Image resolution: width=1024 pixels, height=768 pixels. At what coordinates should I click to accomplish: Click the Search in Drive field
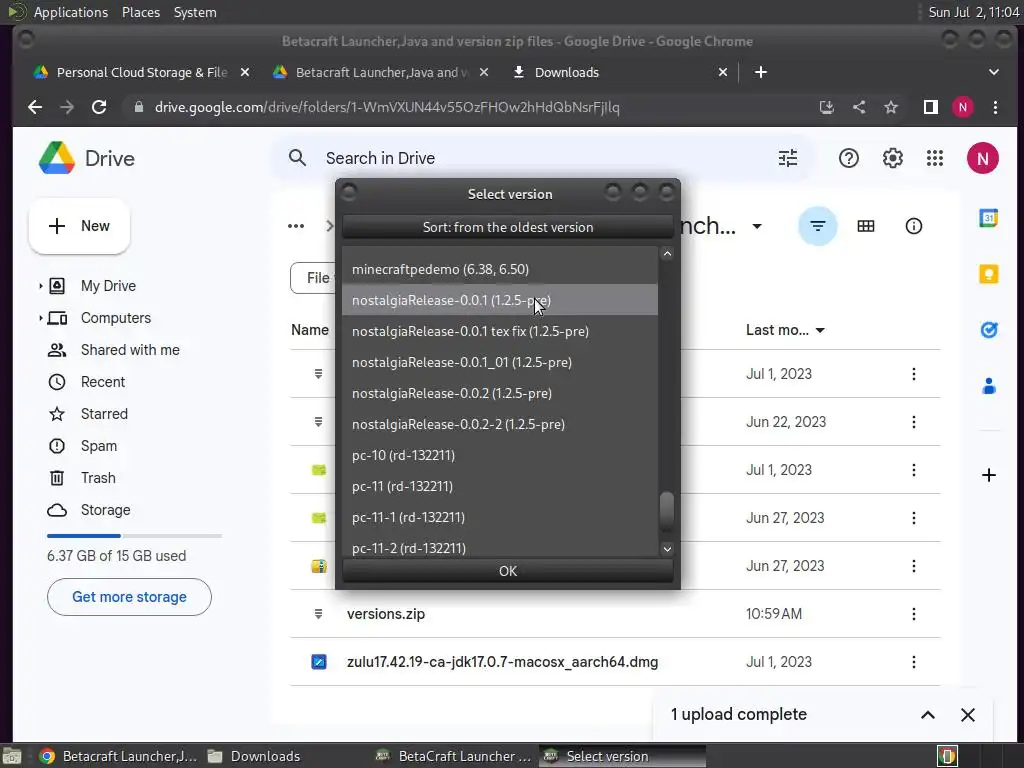pyautogui.click(x=542, y=158)
